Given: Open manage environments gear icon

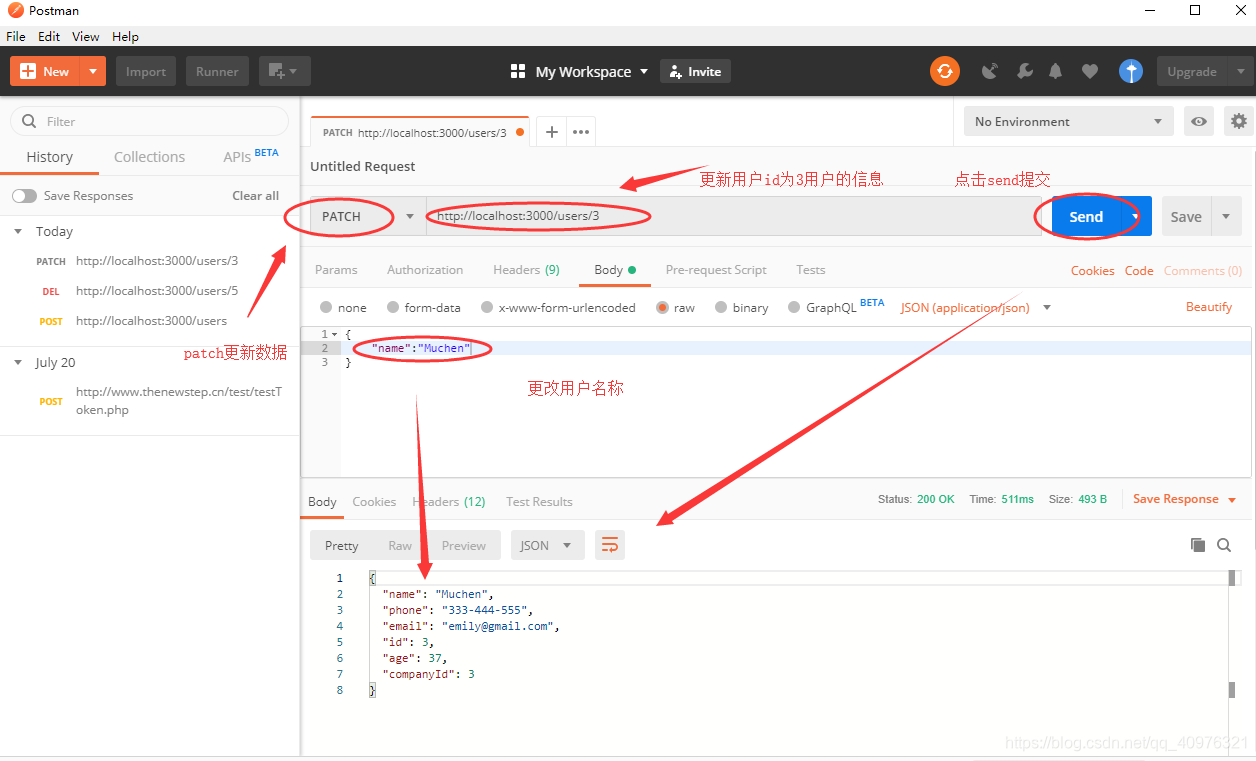Looking at the screenshot, I should coord(1239,121).
